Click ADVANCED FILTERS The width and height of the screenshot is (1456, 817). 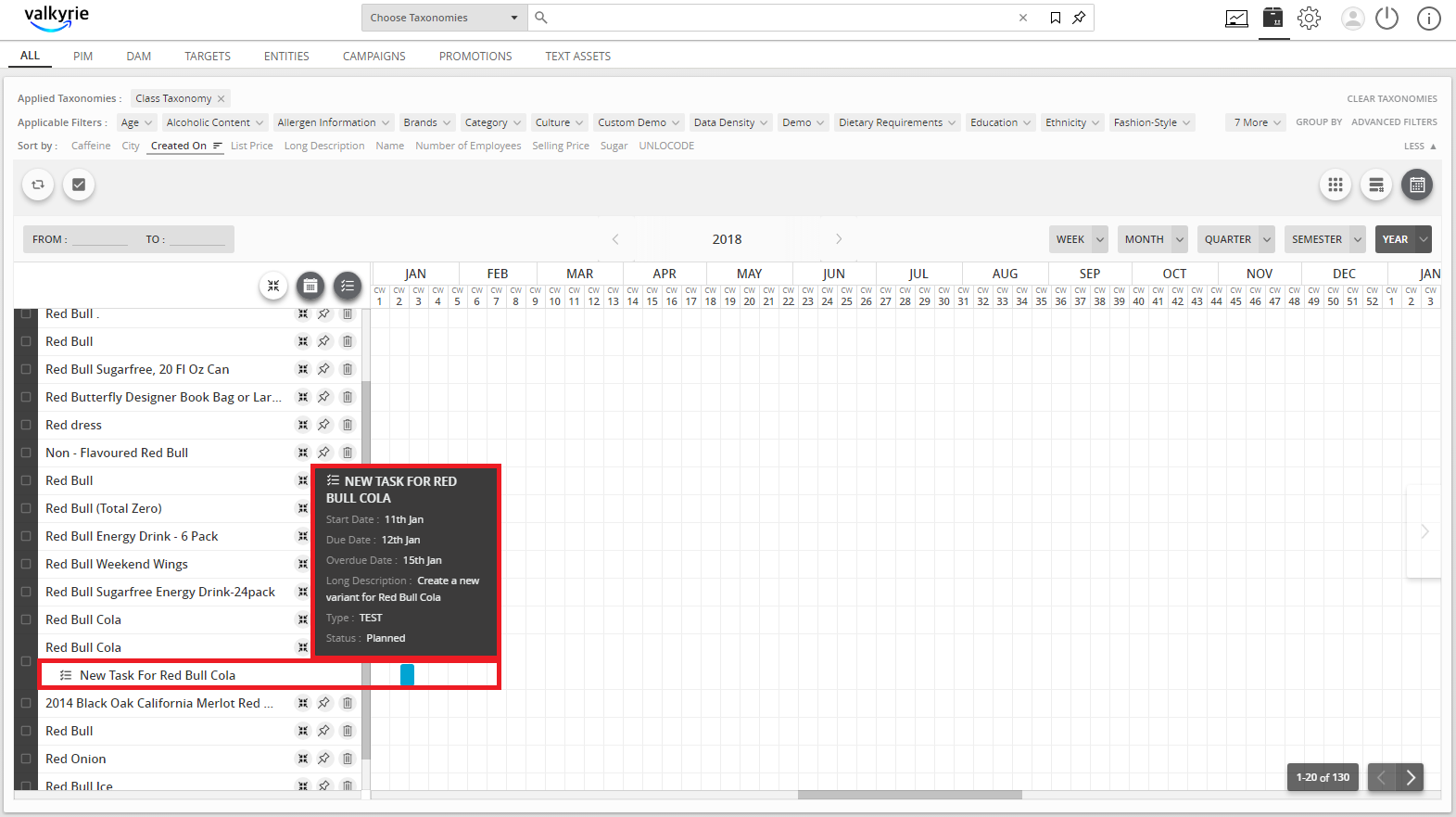pyautogui.click(x=1394, y=122)
